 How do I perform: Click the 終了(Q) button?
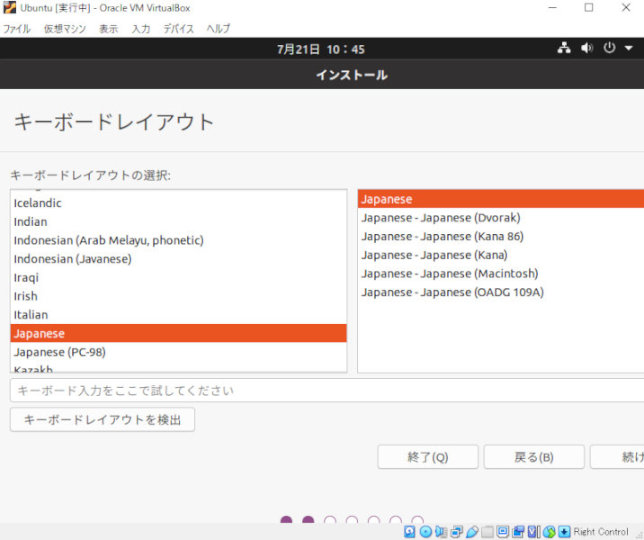coord(428,457)
